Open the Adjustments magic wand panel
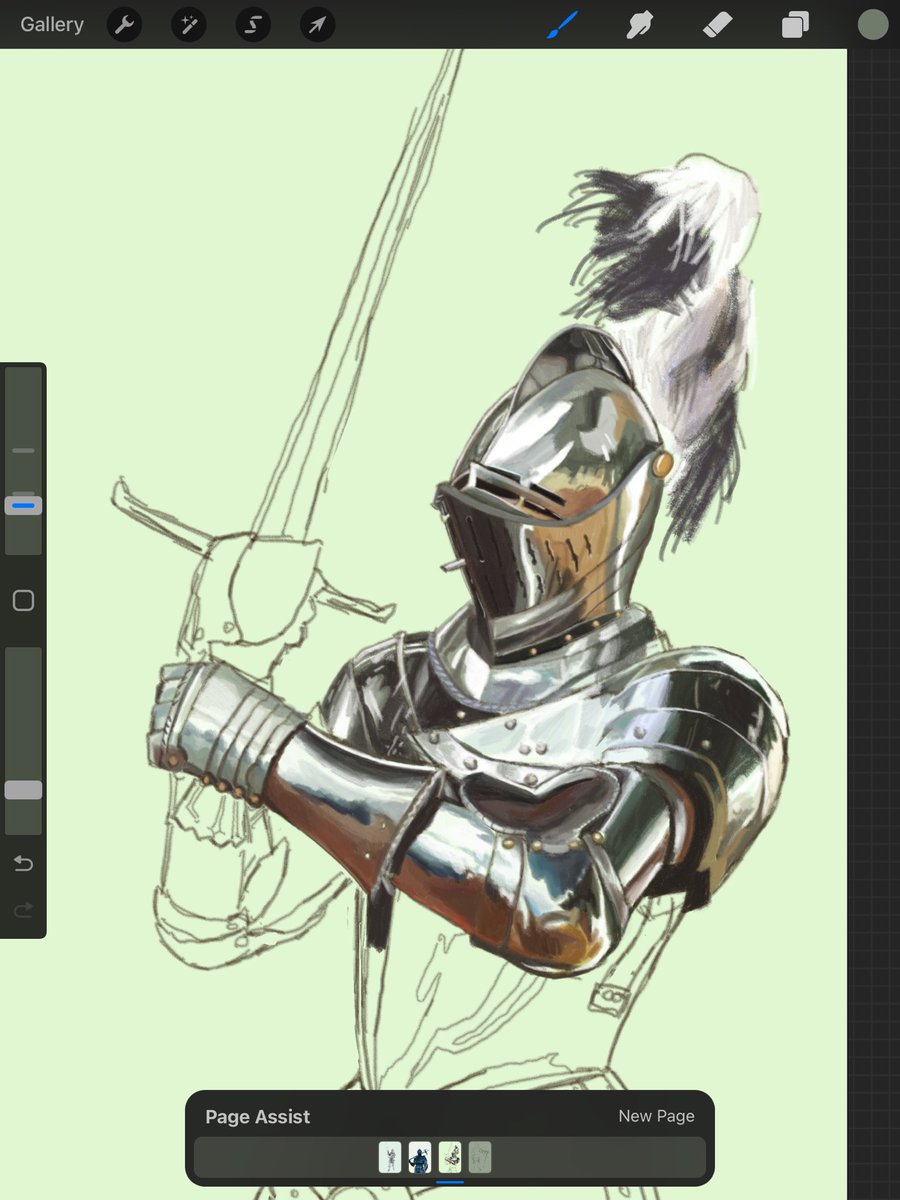900x1200 pixels. coord(188,24)
